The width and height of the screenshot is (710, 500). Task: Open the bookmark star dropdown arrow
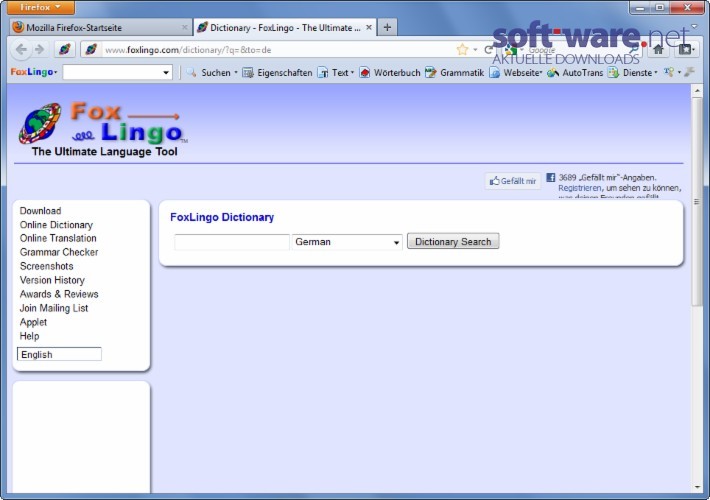(x=475, y=50)
